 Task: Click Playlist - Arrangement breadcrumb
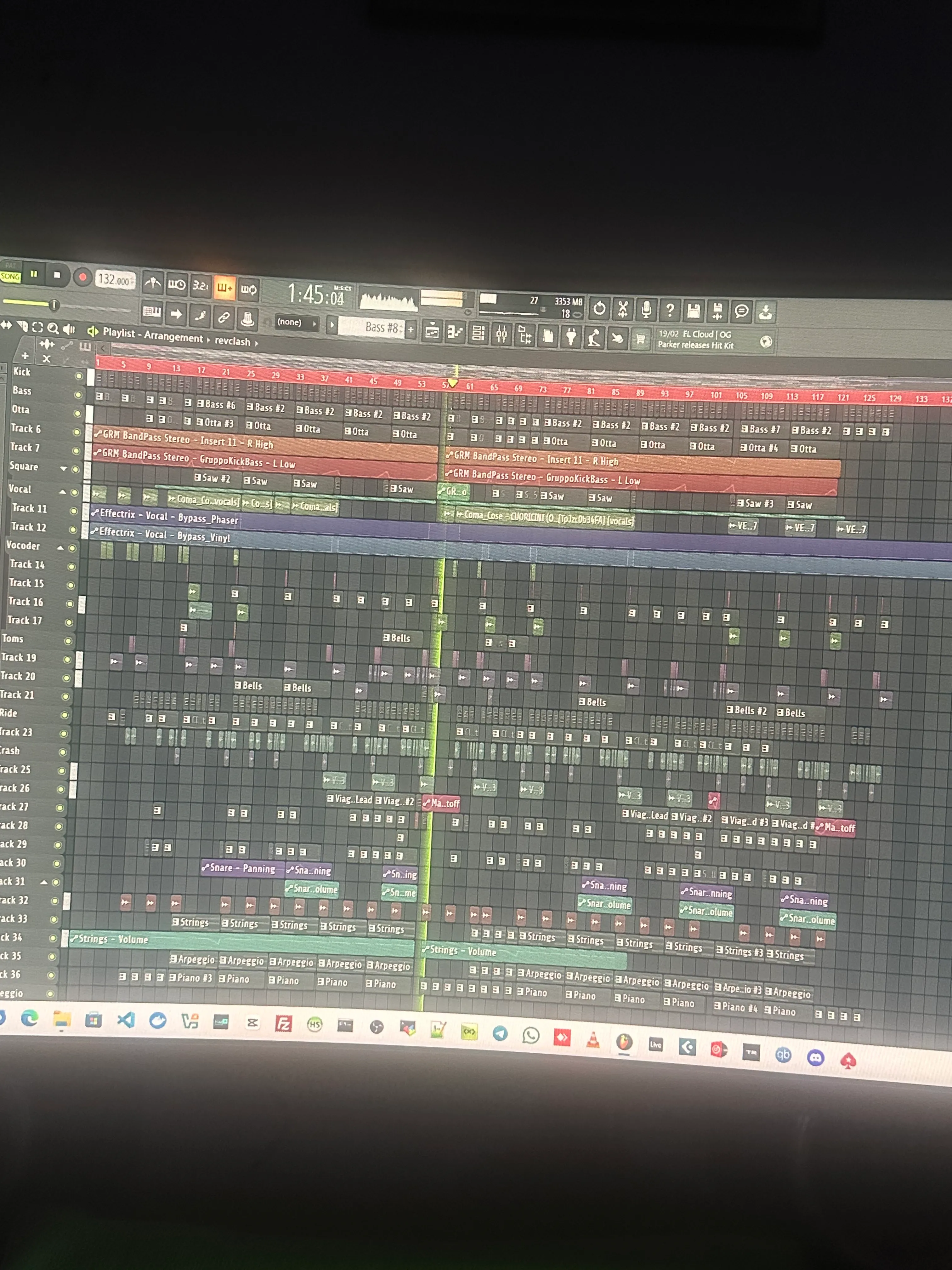[153, 335]
